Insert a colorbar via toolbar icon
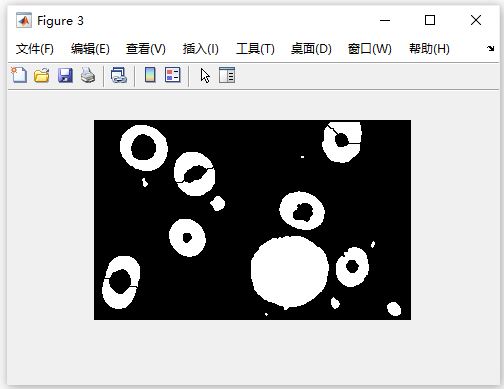Screen dimensions: 504x389 coord(150,75)
